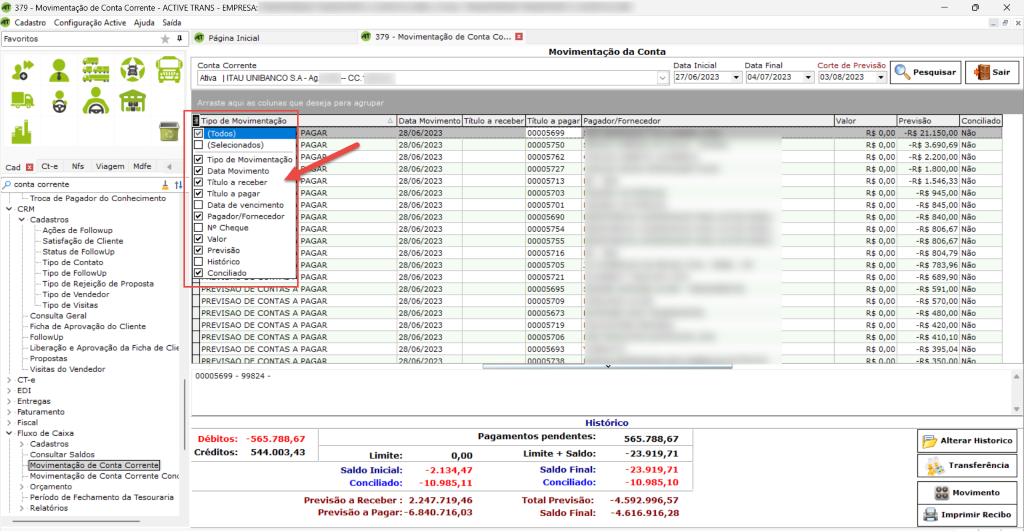The image size is (1024, 531).
Task: Uncheck Título a pagar column checkbox
Action: [x=199, y=193]
